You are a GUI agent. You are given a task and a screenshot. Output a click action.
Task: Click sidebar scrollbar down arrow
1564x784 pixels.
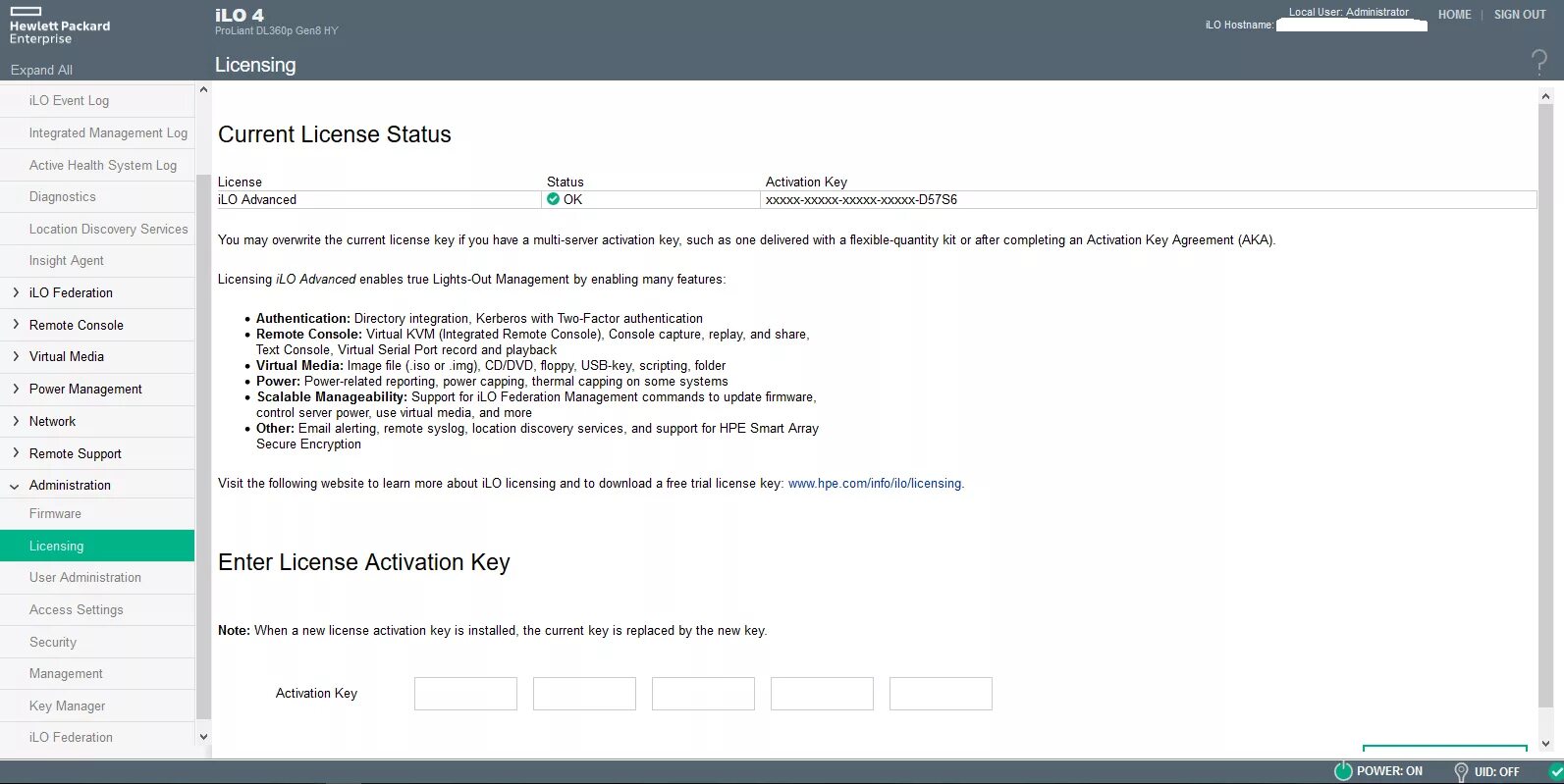coord(203,737)
